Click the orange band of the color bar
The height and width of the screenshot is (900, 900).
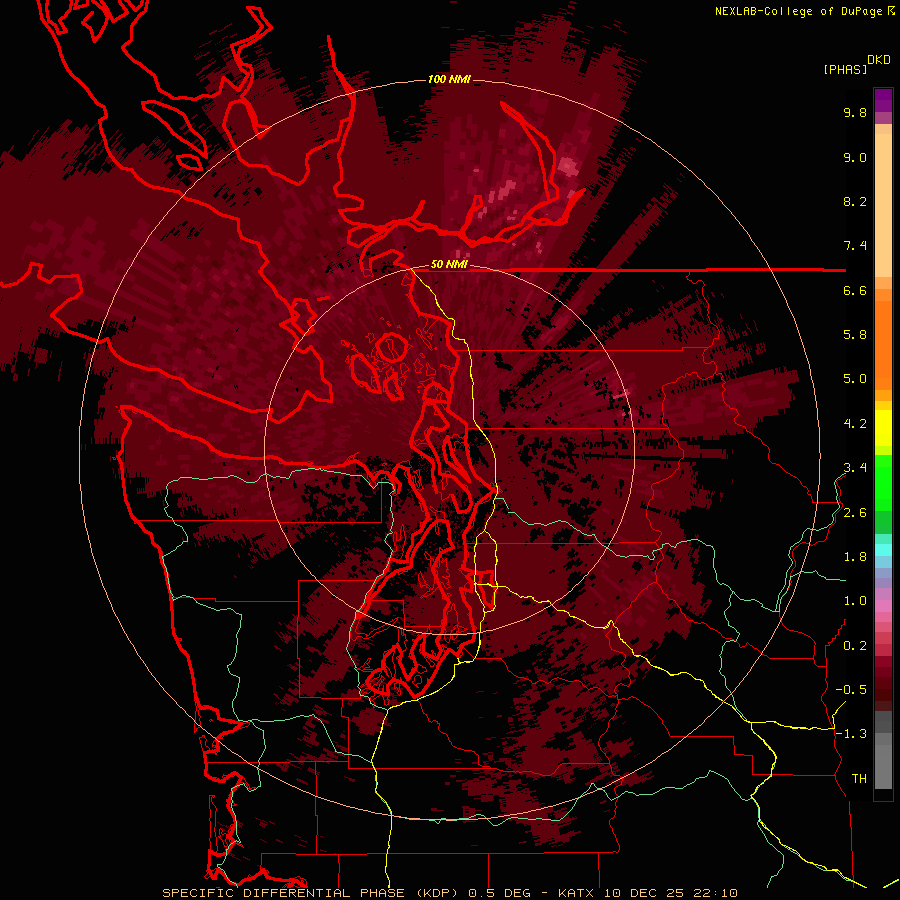(x=883, y=340)
